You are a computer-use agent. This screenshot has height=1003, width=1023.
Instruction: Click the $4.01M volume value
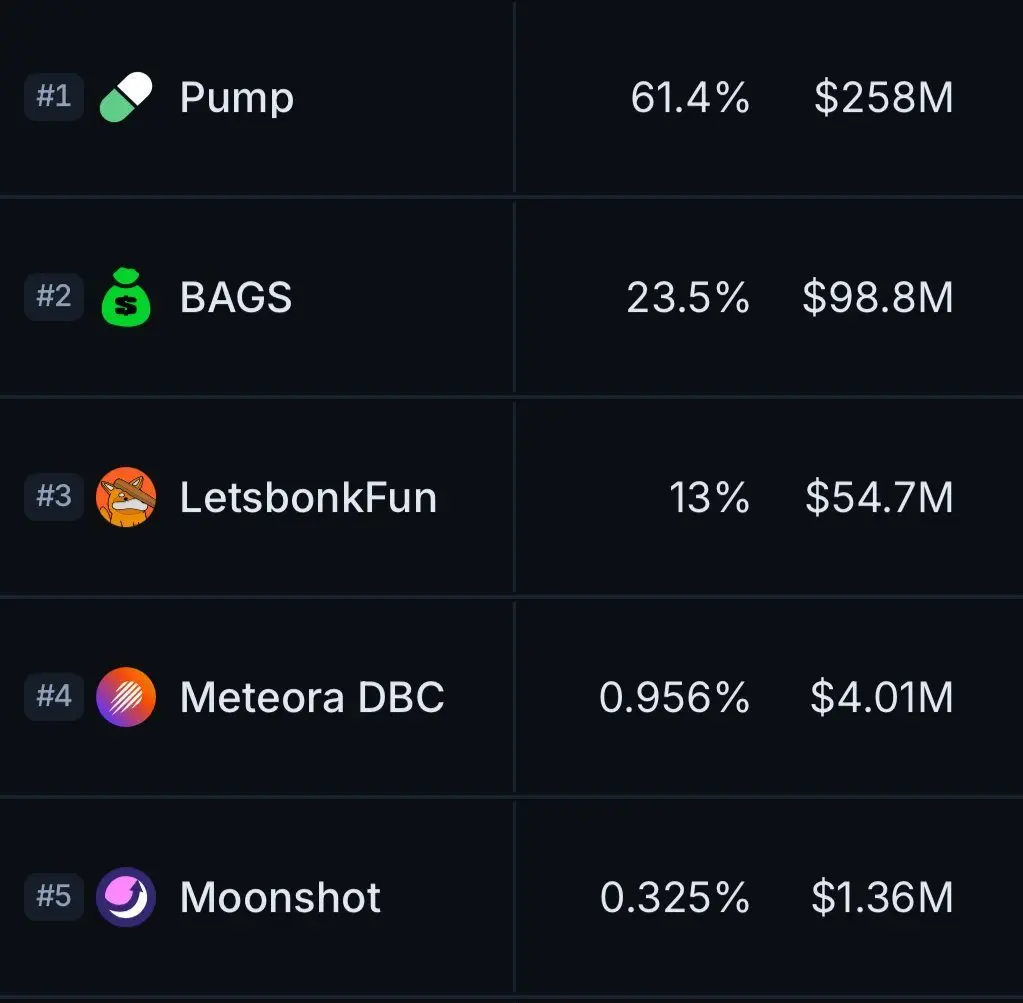pos(881,697)
